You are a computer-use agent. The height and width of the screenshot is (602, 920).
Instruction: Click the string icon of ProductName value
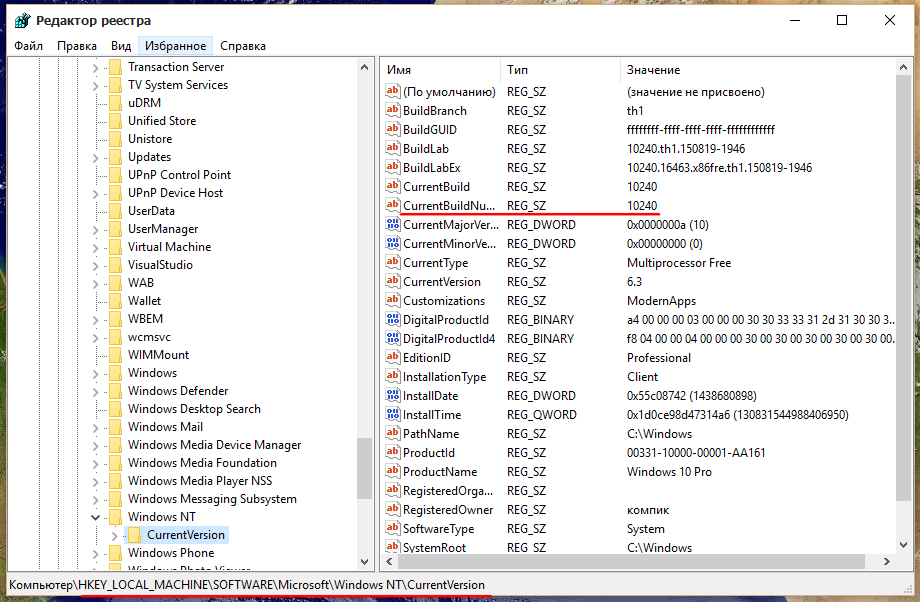point(393,471)
